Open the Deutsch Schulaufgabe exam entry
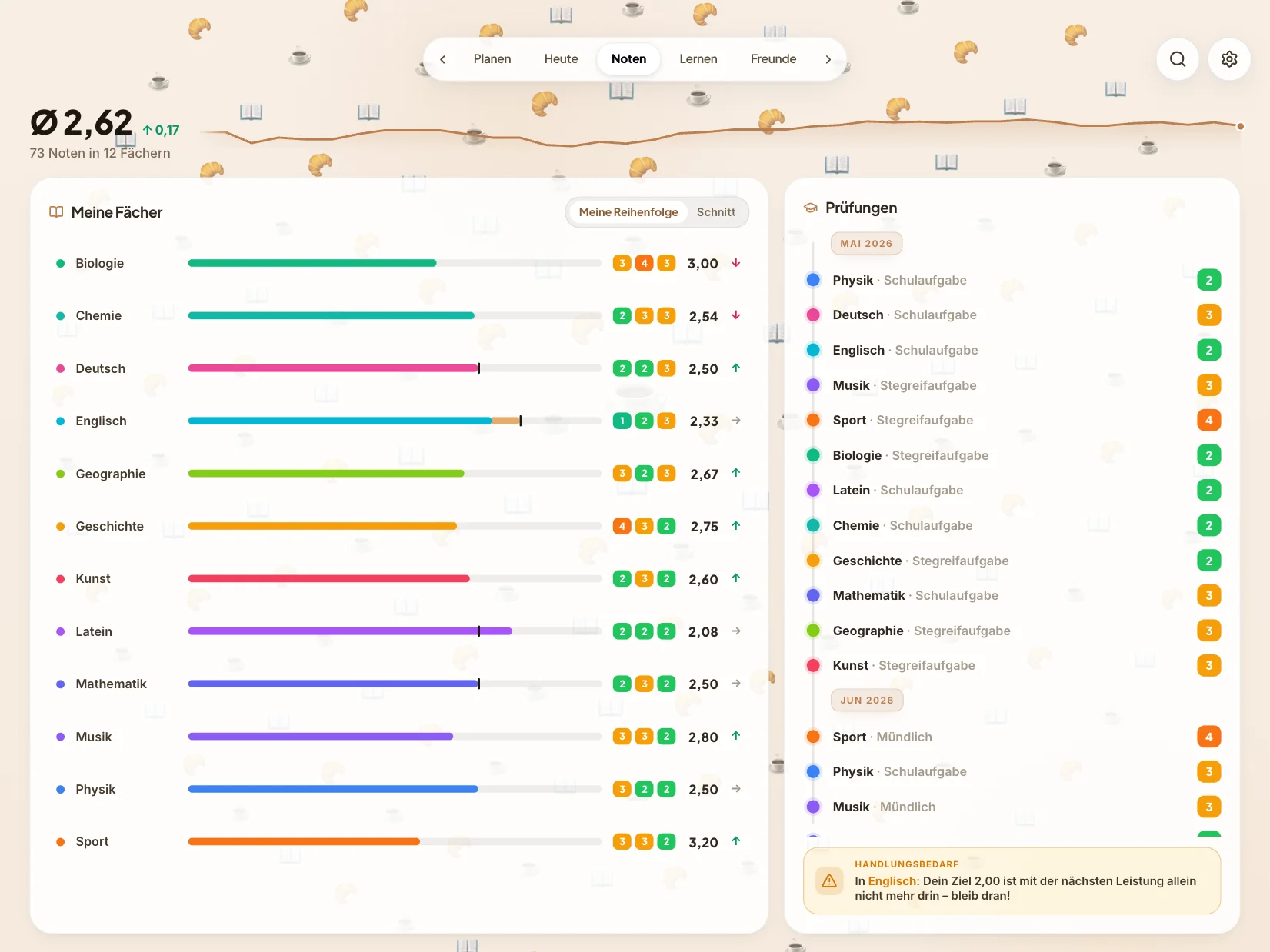This screenshot has height=952, width=1270. [x=1013, y=315]
